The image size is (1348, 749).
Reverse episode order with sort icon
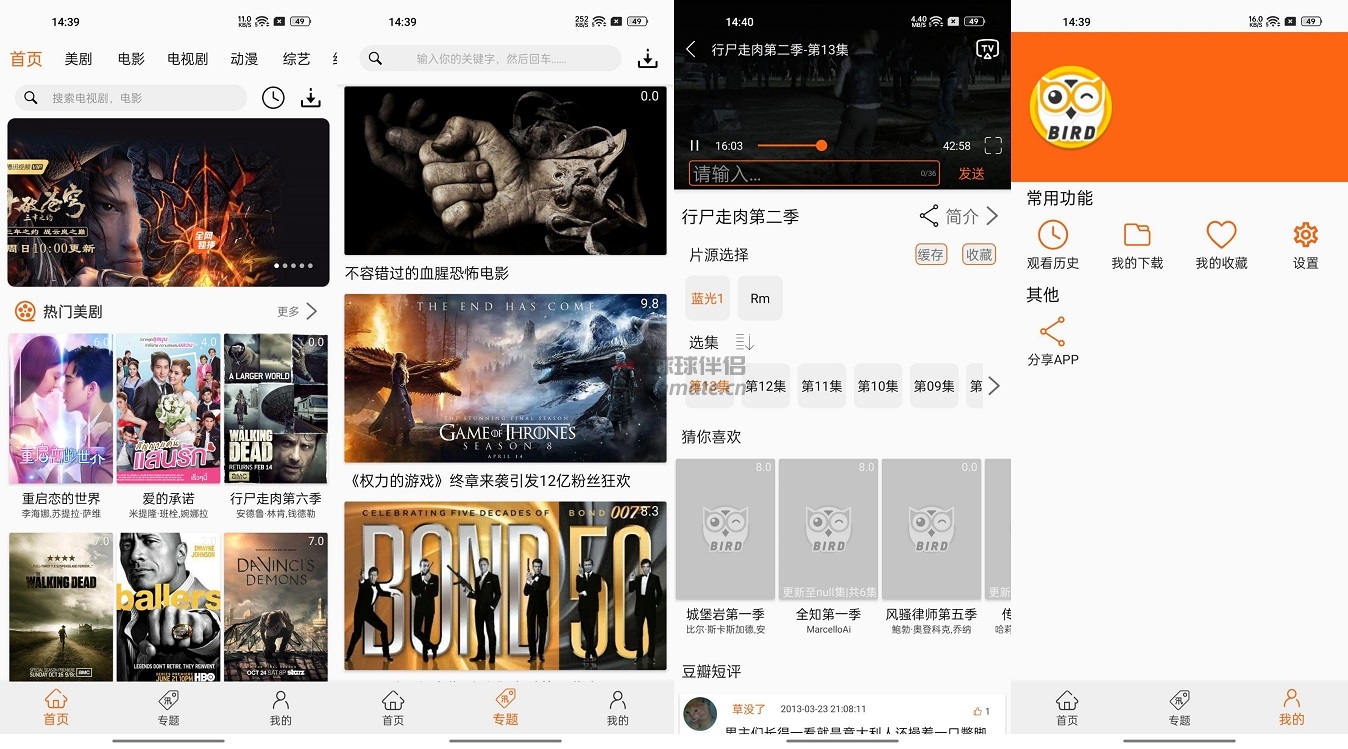pyautogui.click(x=744, y=343)
